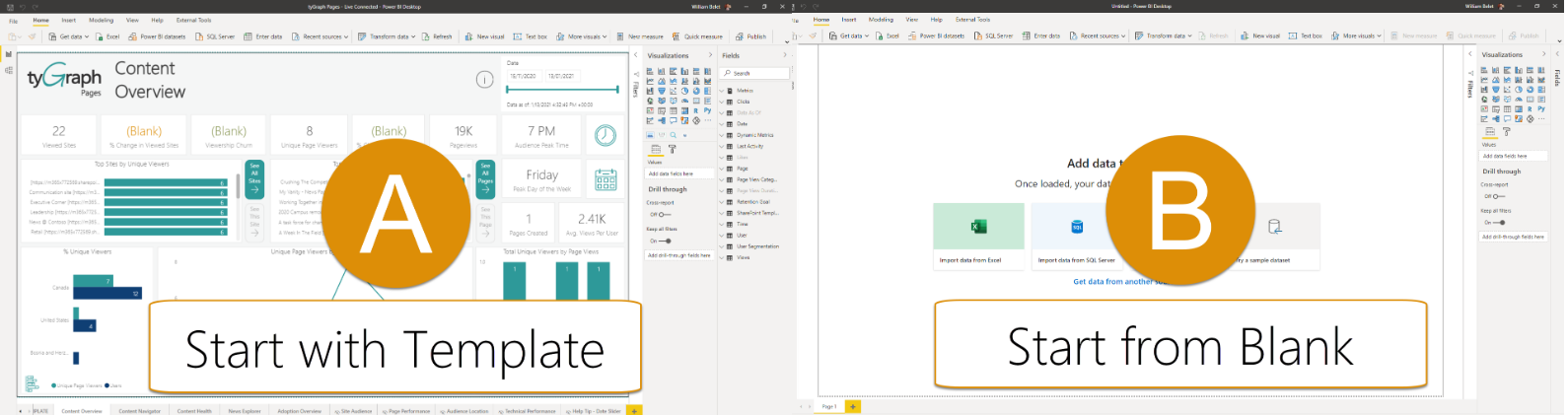Click the info icon beside Content Overview title

484,80
